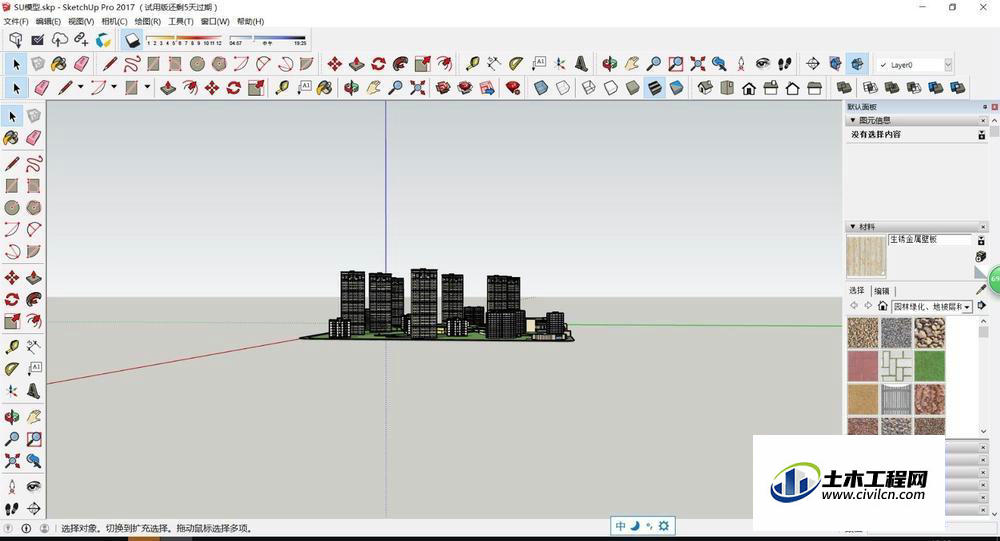Toggle X-Ray face style
Image resolution: width=1000 pixels, height=541 pixels.
pos(541,87)
